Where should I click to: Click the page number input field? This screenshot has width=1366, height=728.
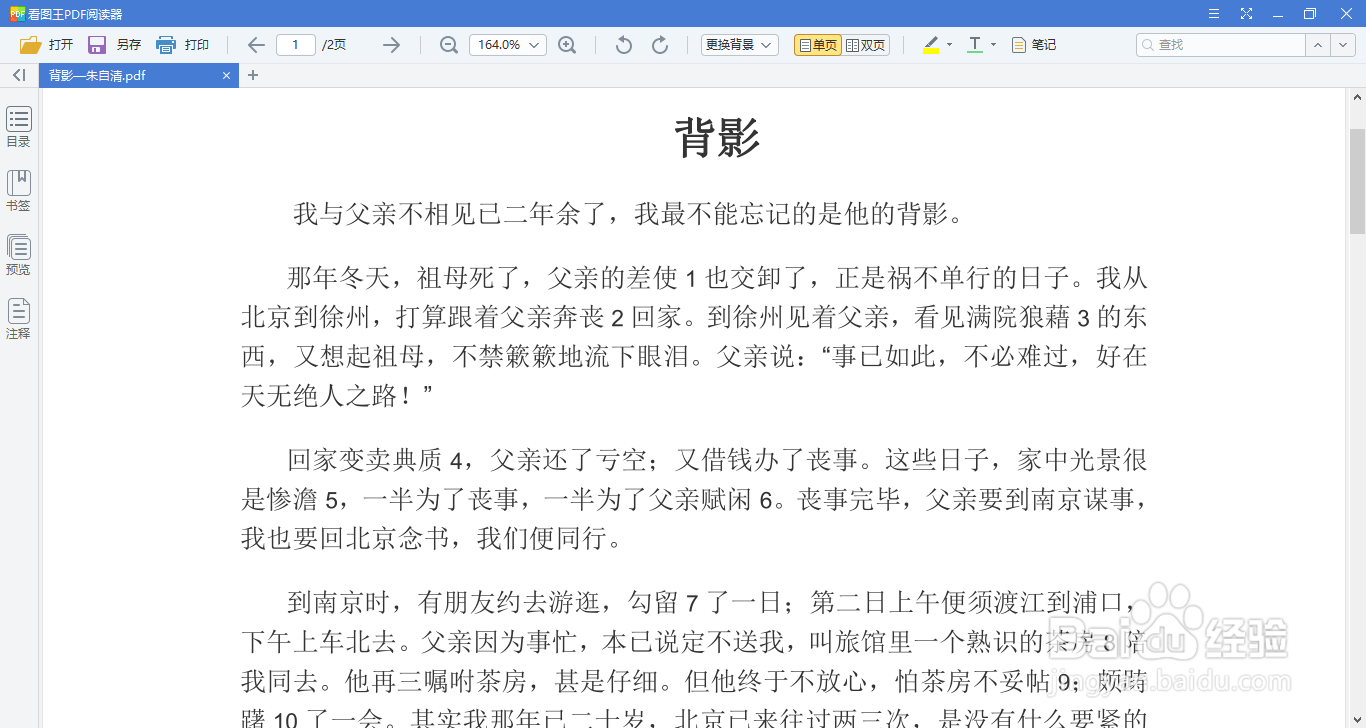296,45
